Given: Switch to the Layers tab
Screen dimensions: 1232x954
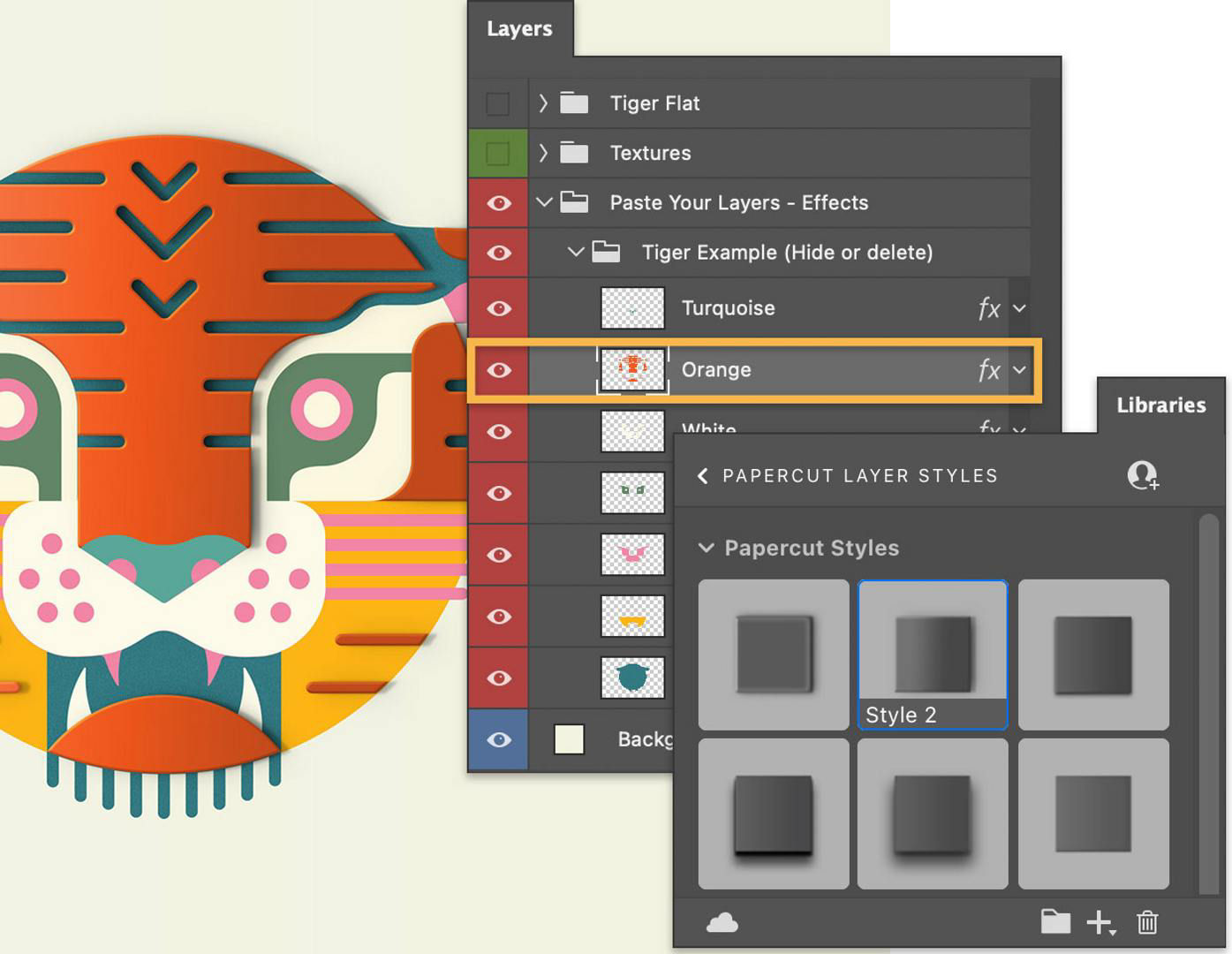Looking at the screenshot, I should coord(520,28).
